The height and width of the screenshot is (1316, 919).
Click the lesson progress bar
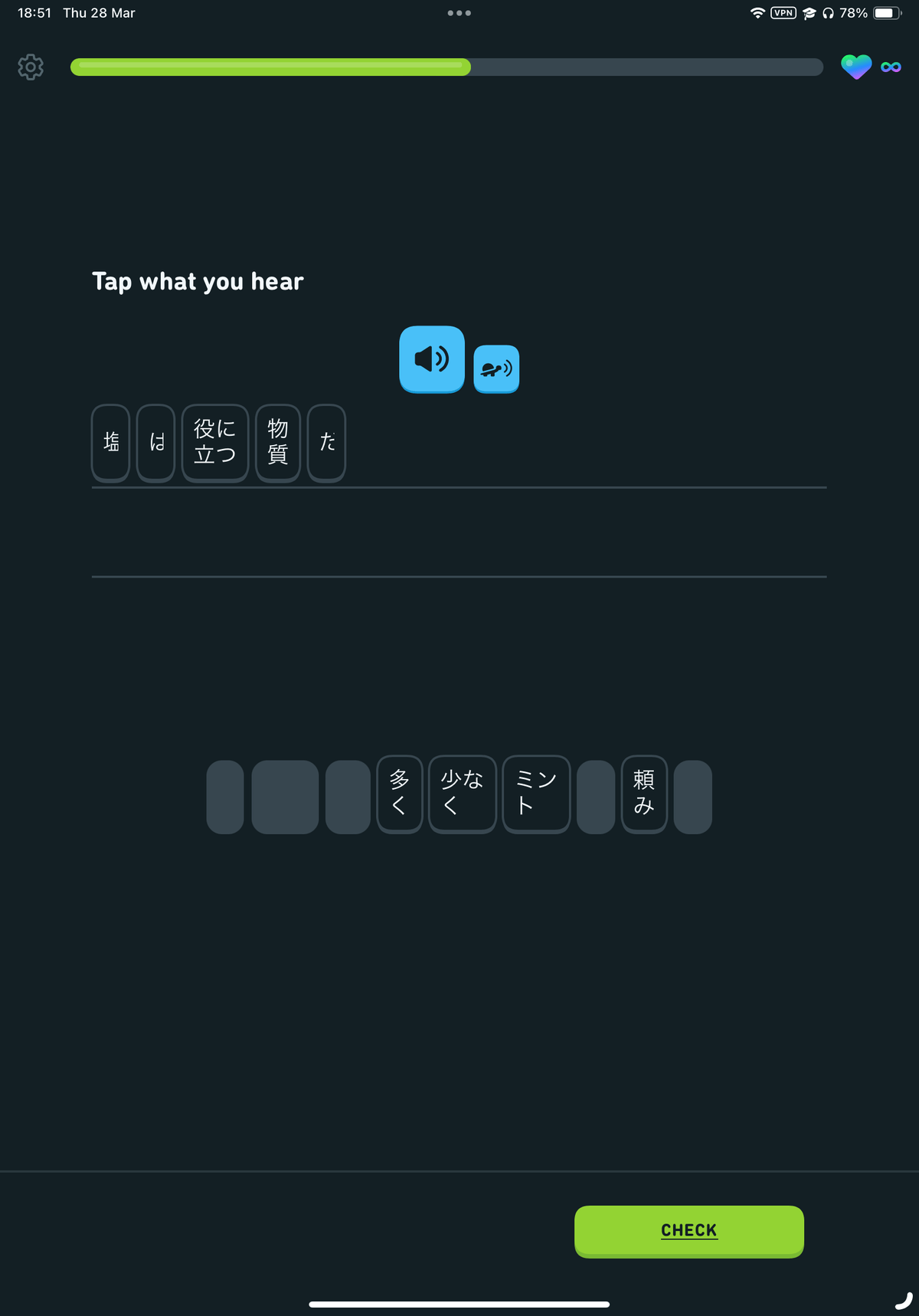pyautogui.click(x=446, y=67)
